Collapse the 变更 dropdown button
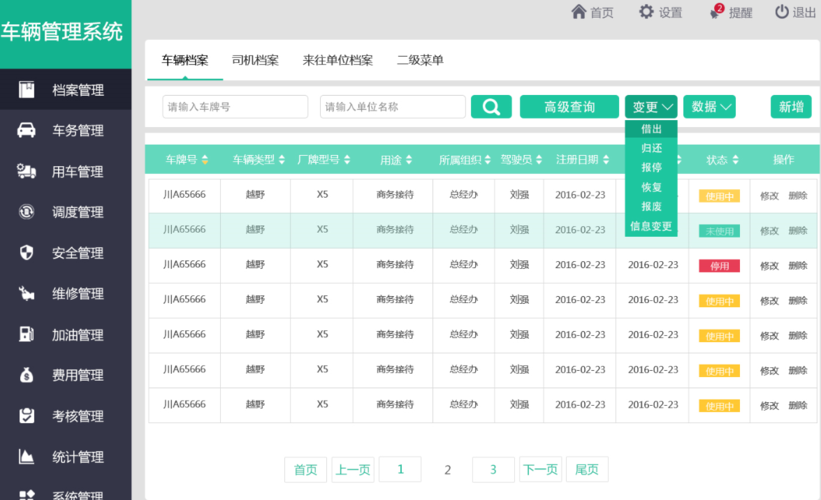This screenshot has height=500, width=821. (x=651, y=107)
